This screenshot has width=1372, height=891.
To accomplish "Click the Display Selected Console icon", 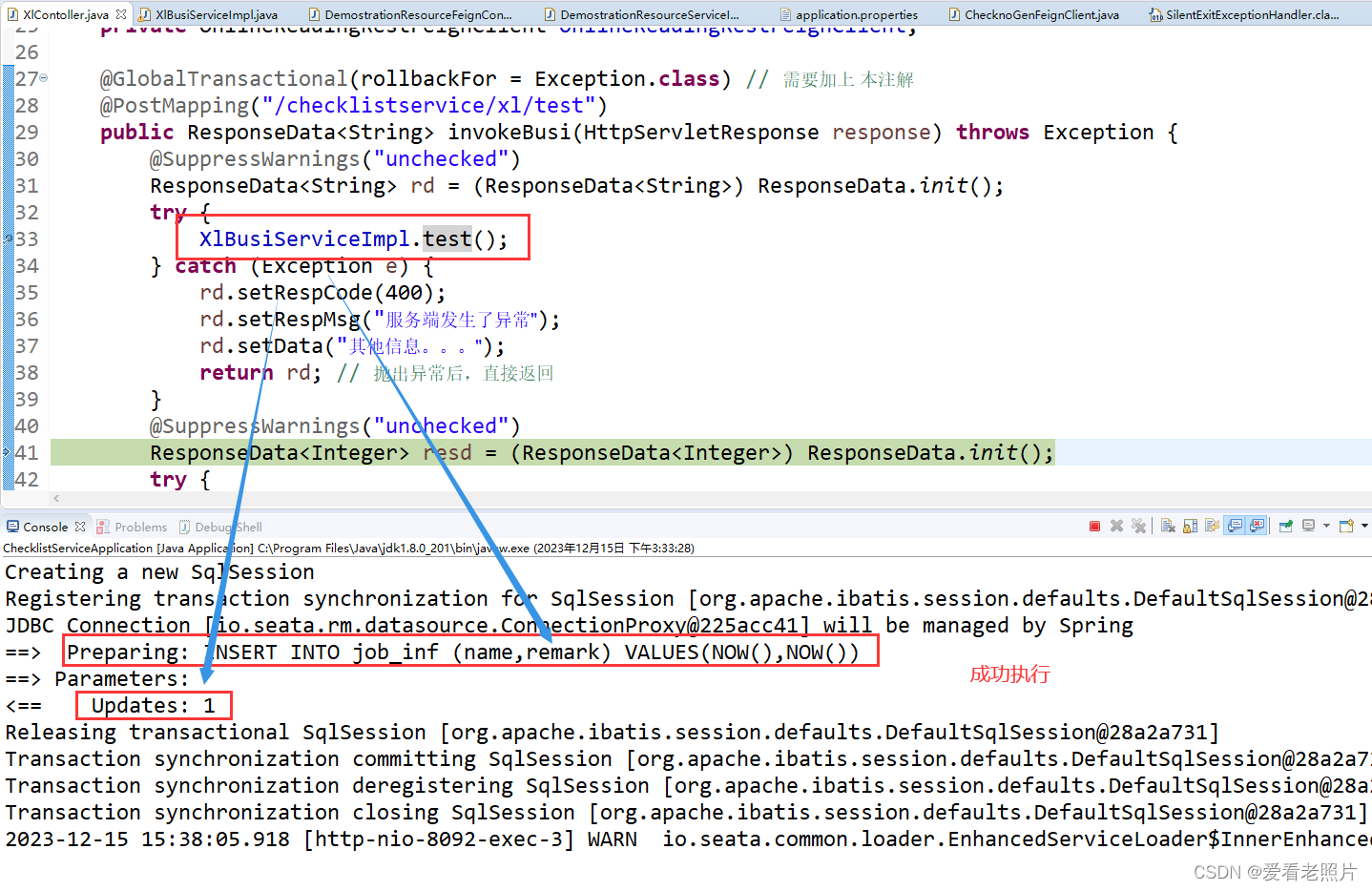I will [1308, 526].
